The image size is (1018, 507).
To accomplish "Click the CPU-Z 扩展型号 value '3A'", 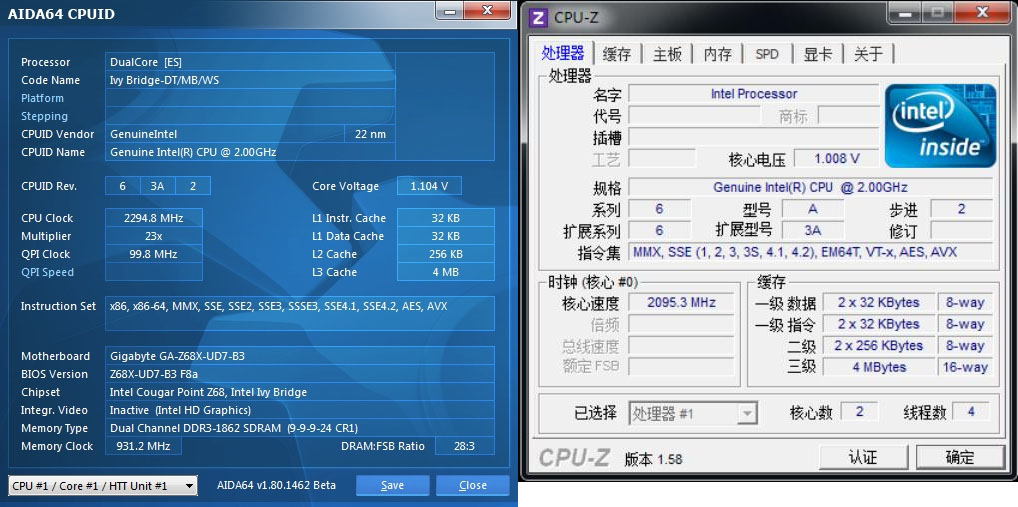I will pyautogui.click(x=813, y=230).
